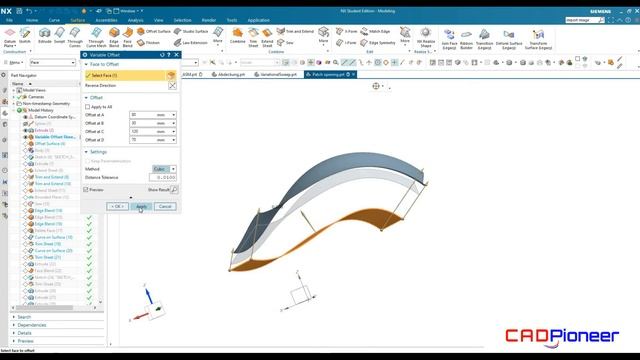Viewport: 640px width, 360px height.
Task: Open the Through Curves tool
Action: [75, 37]
